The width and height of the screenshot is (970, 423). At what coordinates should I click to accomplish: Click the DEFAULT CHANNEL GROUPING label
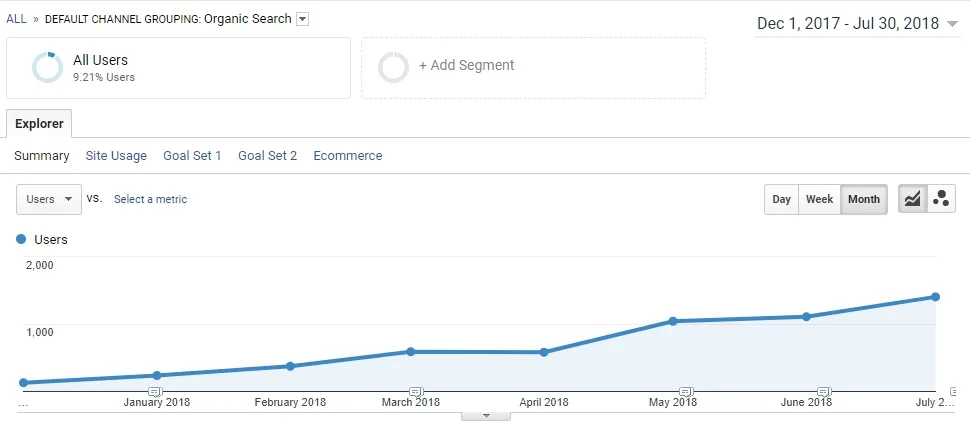(122, 19)
